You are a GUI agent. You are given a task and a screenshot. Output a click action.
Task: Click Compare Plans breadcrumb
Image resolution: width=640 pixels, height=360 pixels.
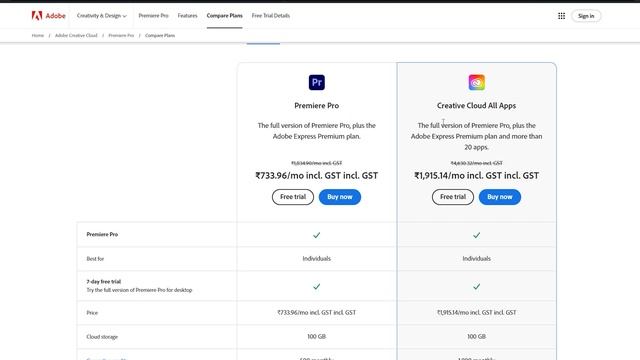(160, 36)
